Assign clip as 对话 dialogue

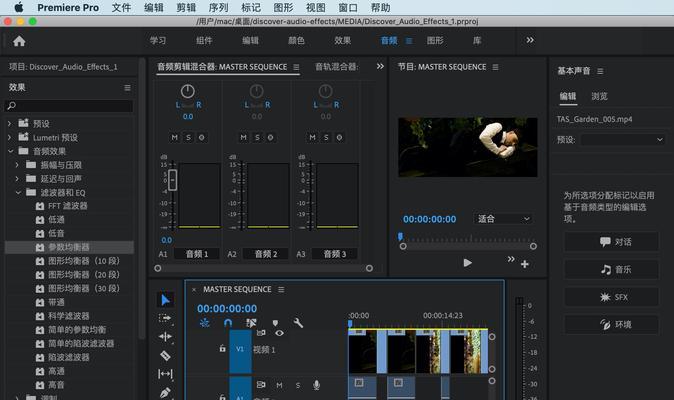click(x=611, y=242)
